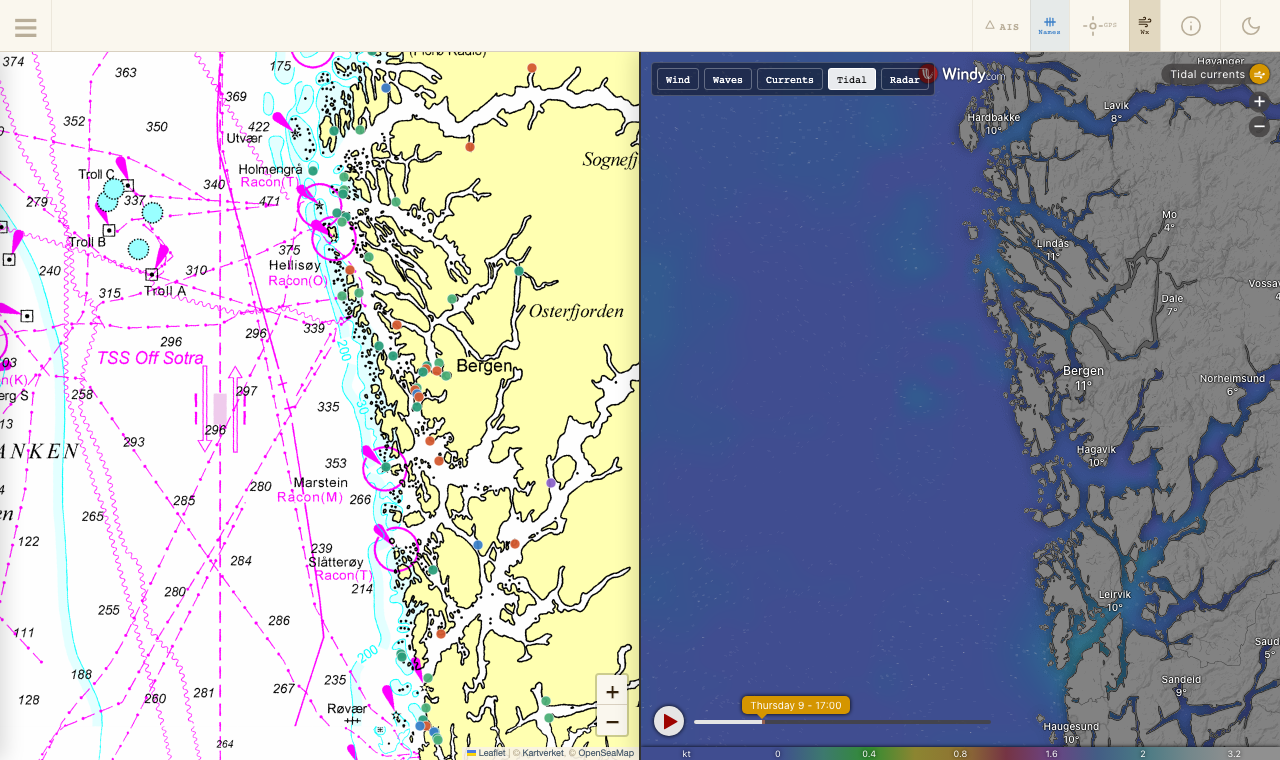This screenshot has height=760, width=1280.
Task: Click the Røvær label on the chart
Action: [x=347, y=708]
